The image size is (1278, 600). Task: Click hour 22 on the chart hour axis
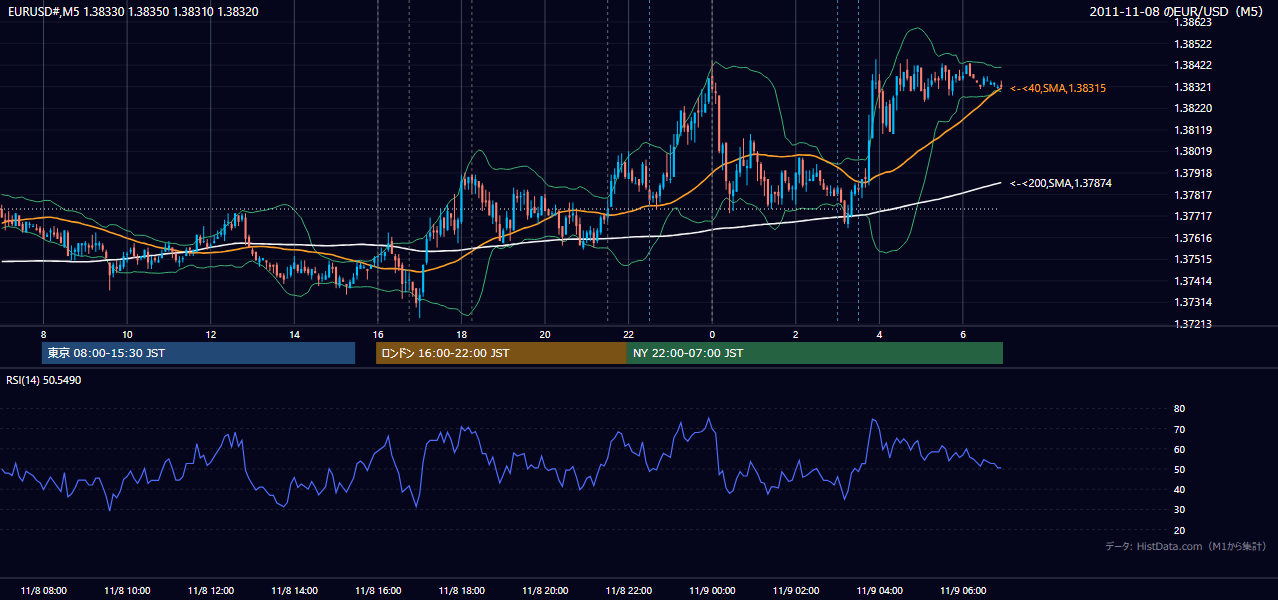628,334
